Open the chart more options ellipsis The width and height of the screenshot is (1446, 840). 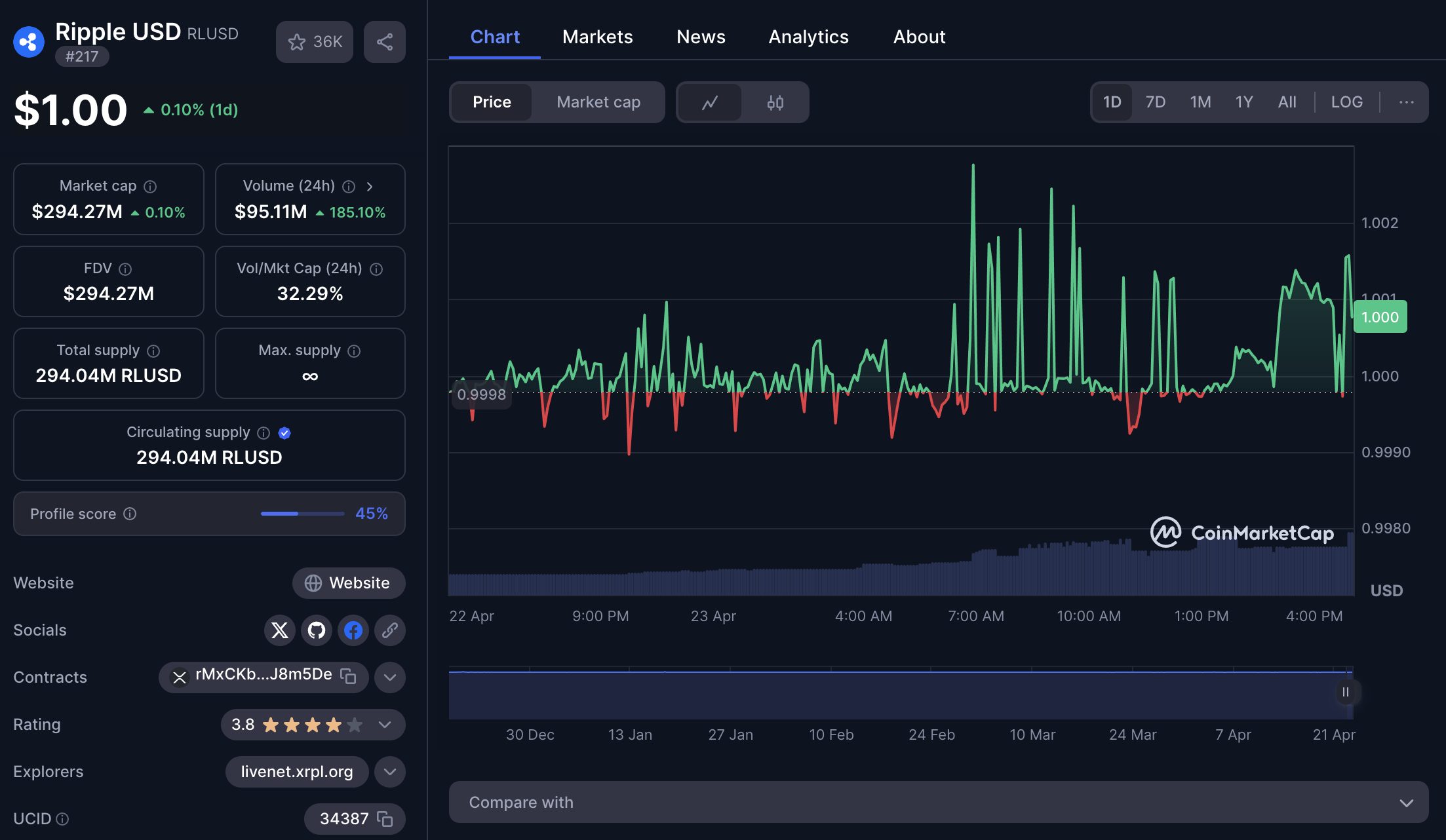click(1406, 102)
